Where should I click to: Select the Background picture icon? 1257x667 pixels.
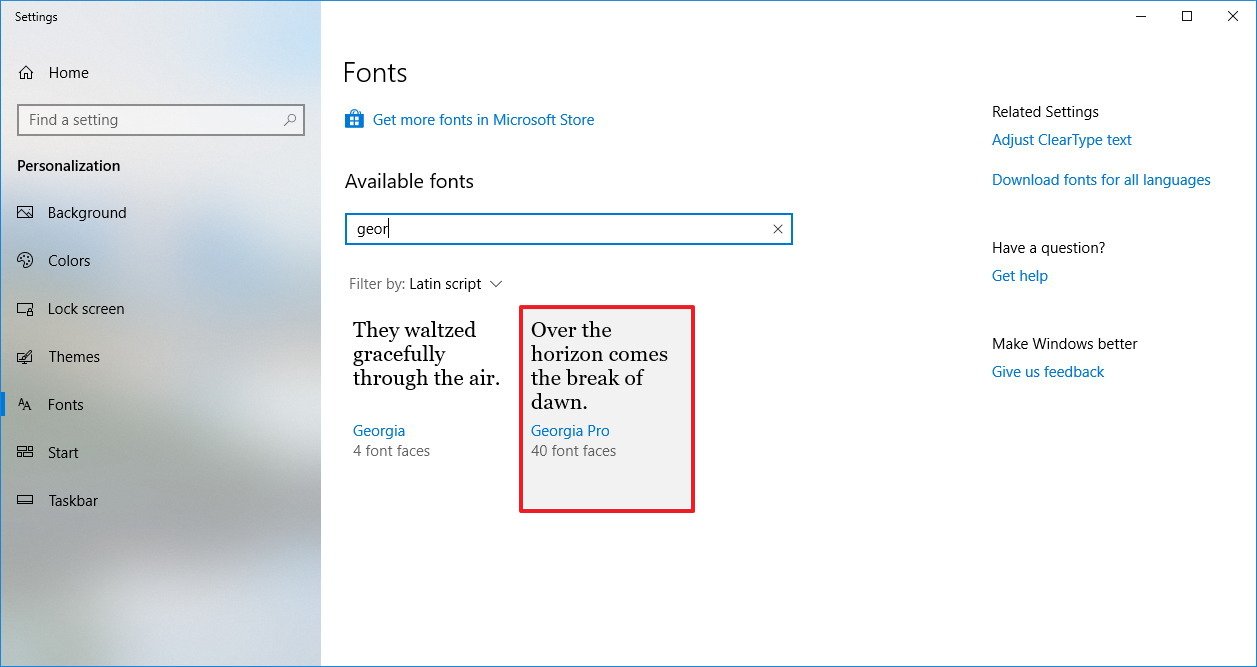[26, 213]
